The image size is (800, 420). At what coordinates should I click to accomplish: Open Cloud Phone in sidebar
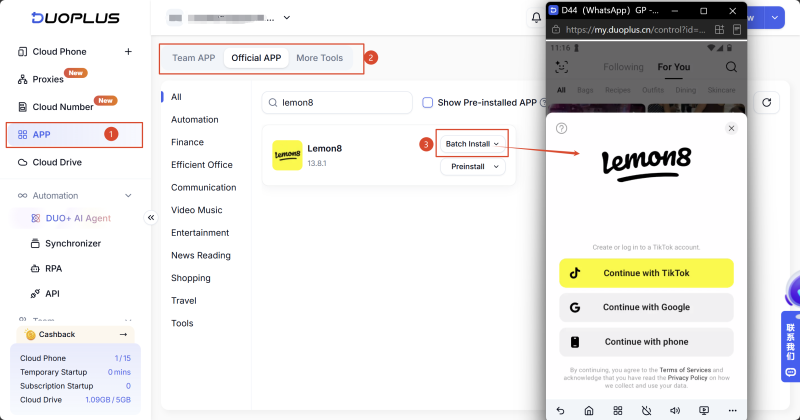pyautogui.click(x=59, y=52)
